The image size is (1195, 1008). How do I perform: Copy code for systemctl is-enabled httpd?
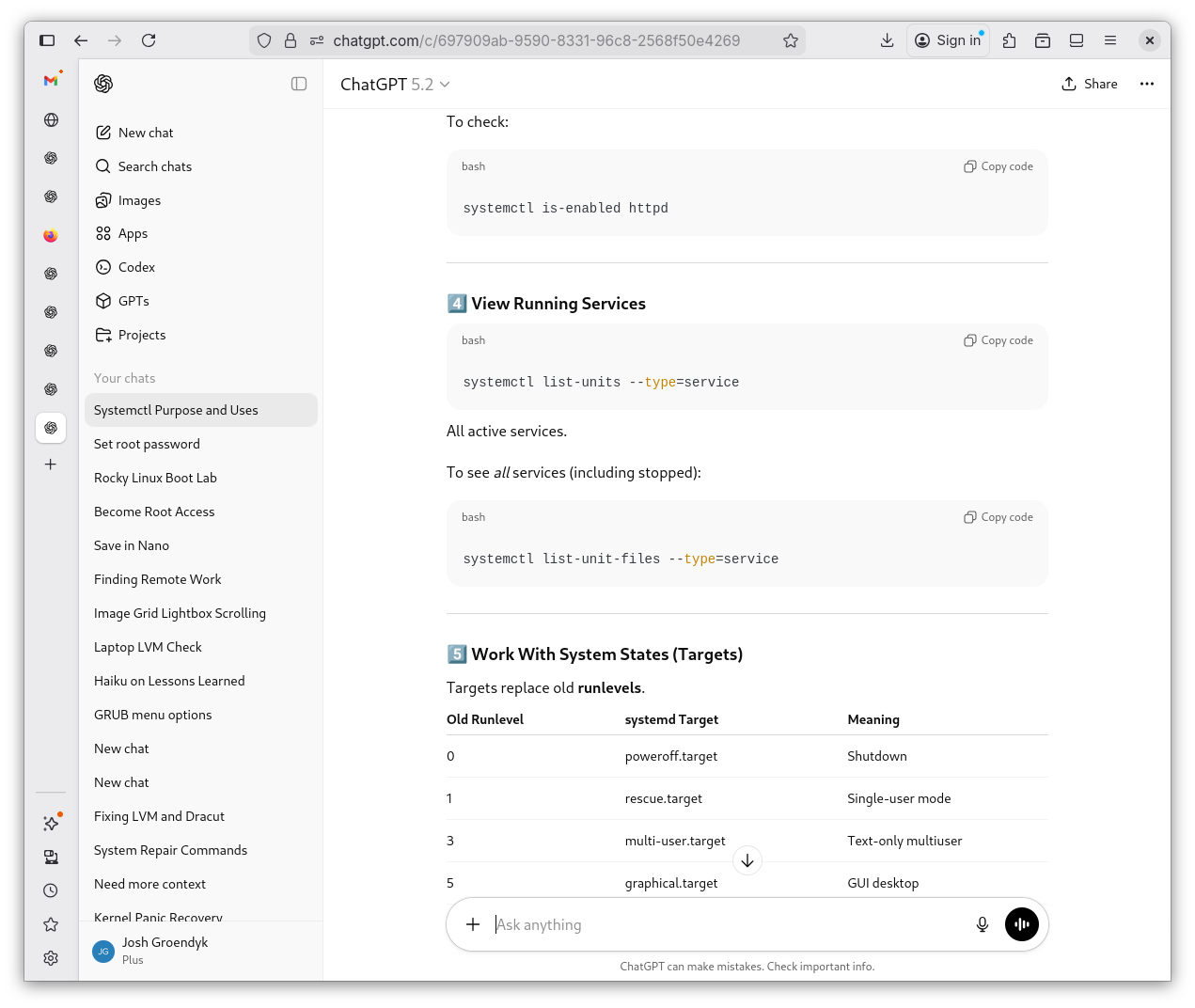pos(998,166)
